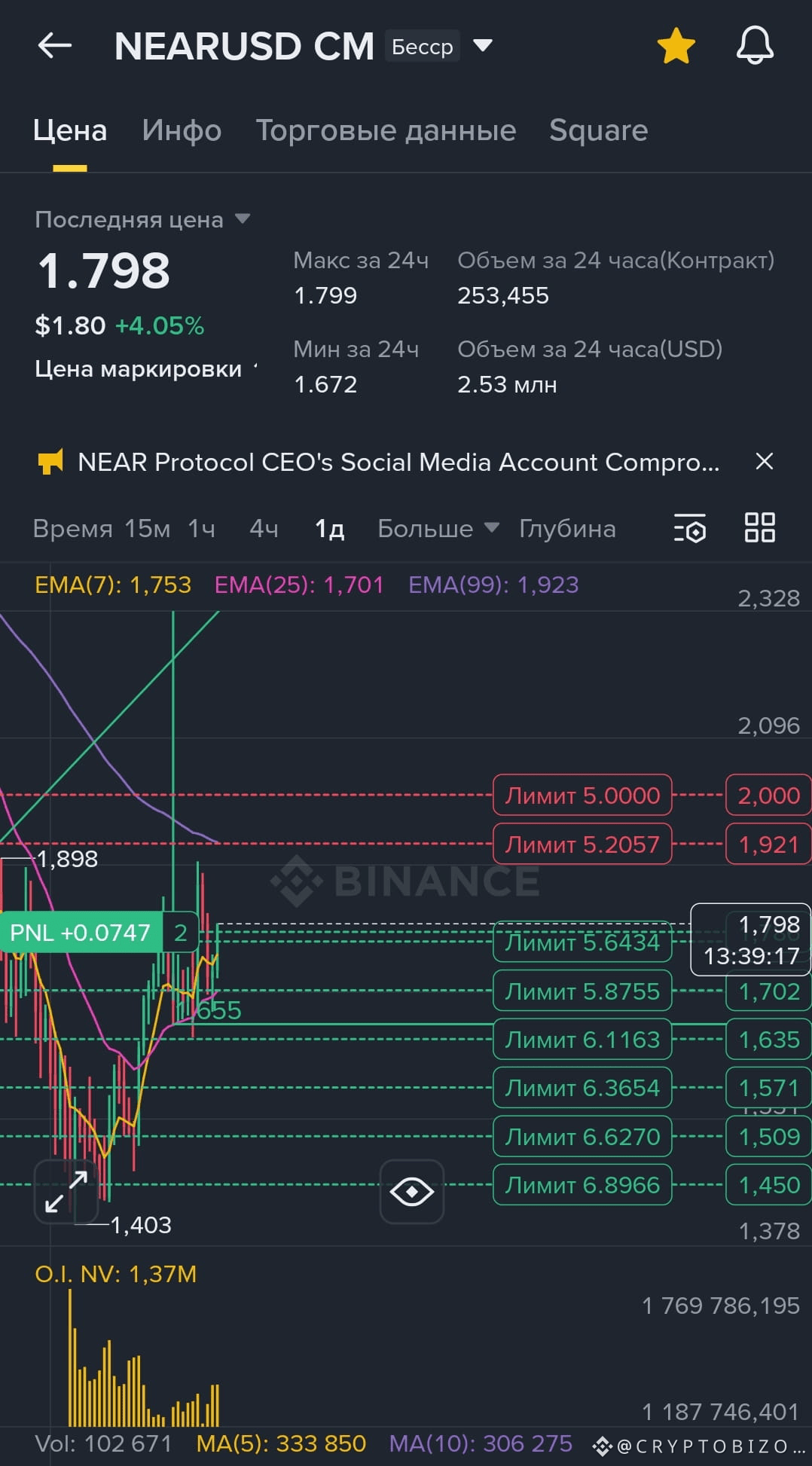The image size is (812, 1466).
Task: Select the Лимит 6.6270 order label
Action: [x=582, y=1137]
